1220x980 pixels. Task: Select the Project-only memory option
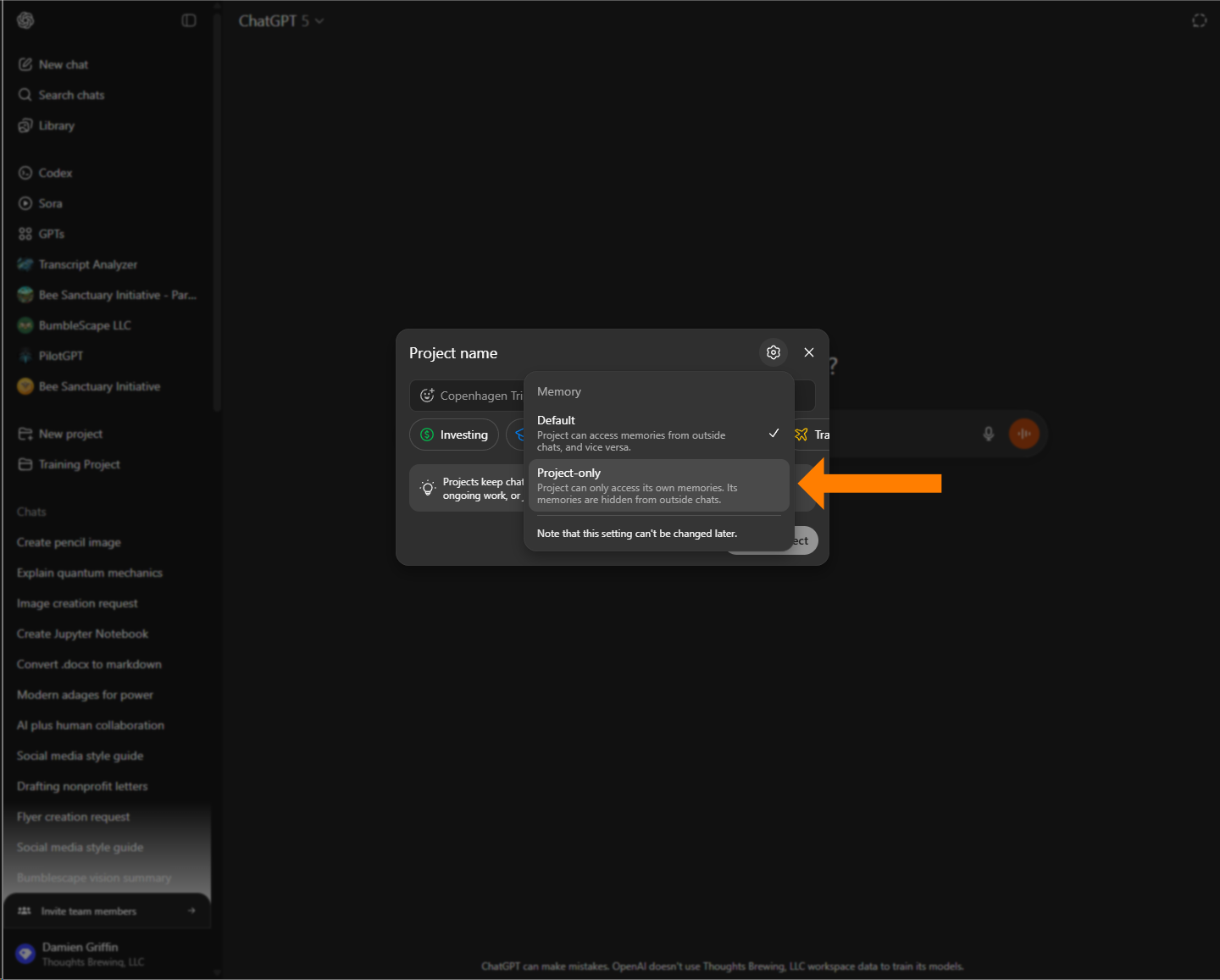(x=657, y=484)
